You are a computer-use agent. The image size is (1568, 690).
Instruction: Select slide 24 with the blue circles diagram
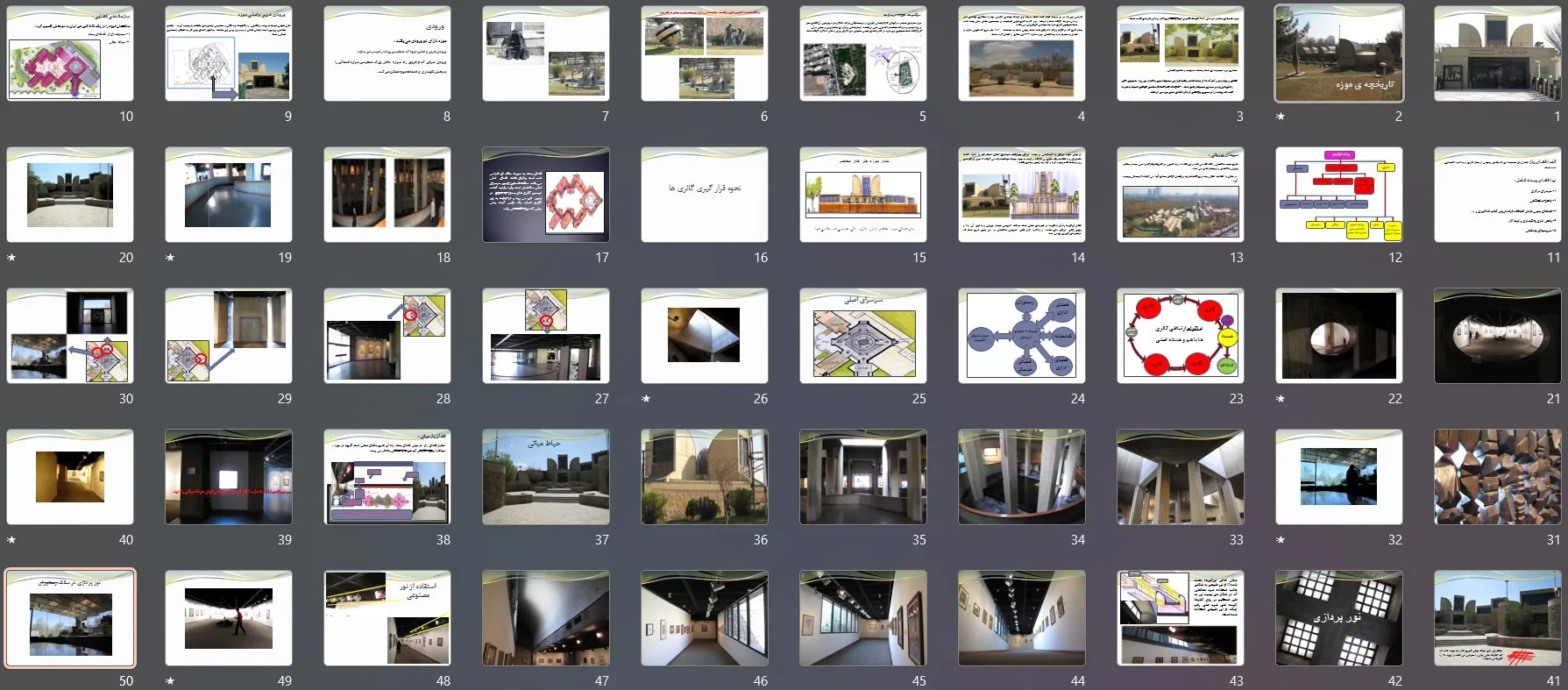point(1021,336)
